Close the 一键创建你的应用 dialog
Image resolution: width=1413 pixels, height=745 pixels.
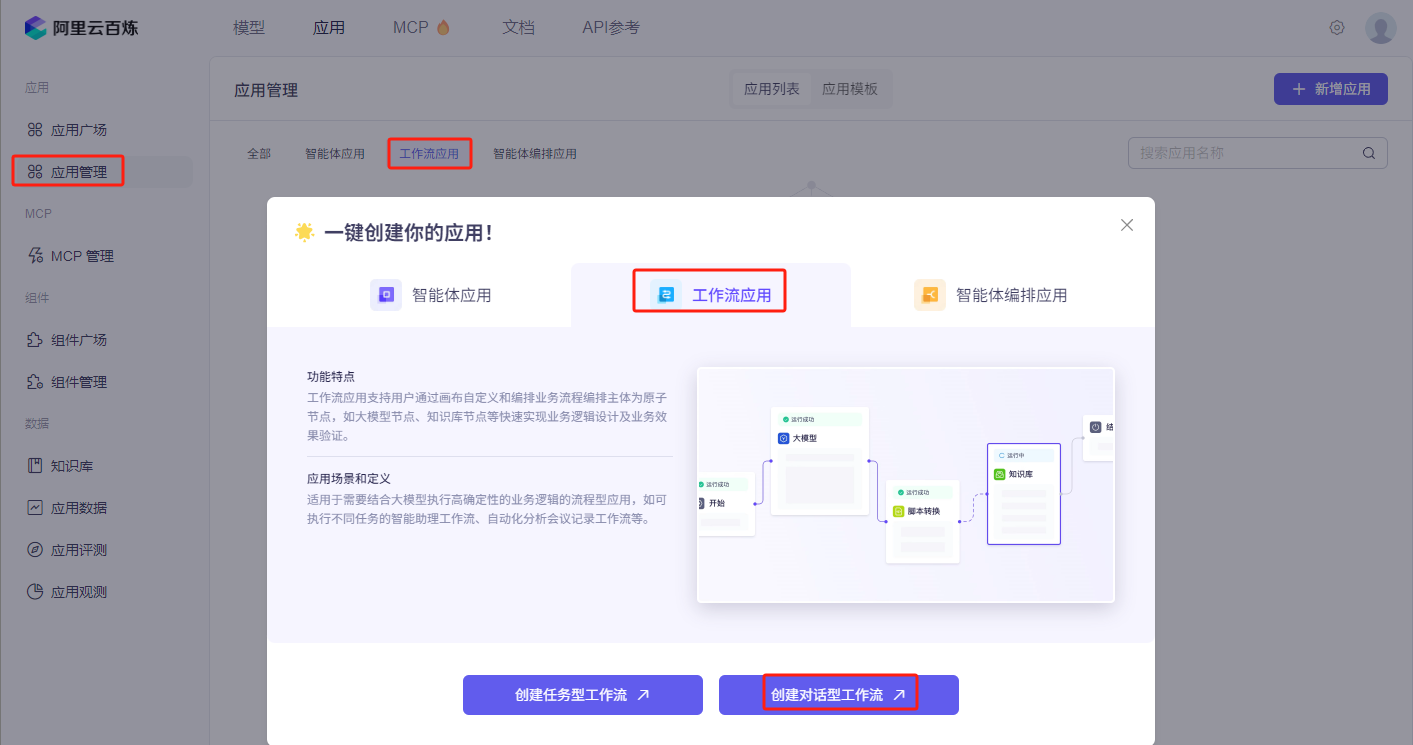(x=1127, y=225)
